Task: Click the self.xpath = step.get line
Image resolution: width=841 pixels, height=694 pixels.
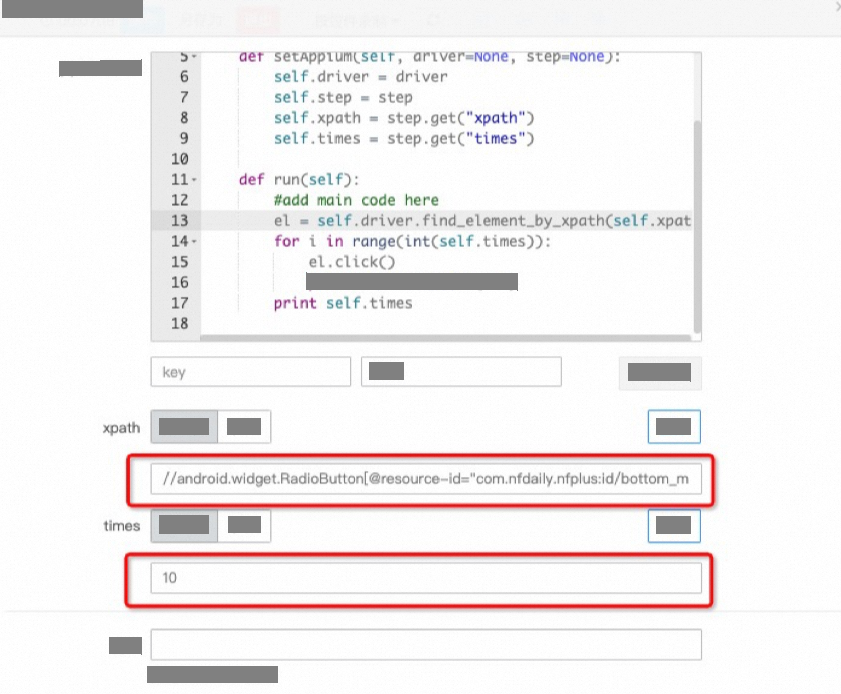Action: [x=404, y=118]
